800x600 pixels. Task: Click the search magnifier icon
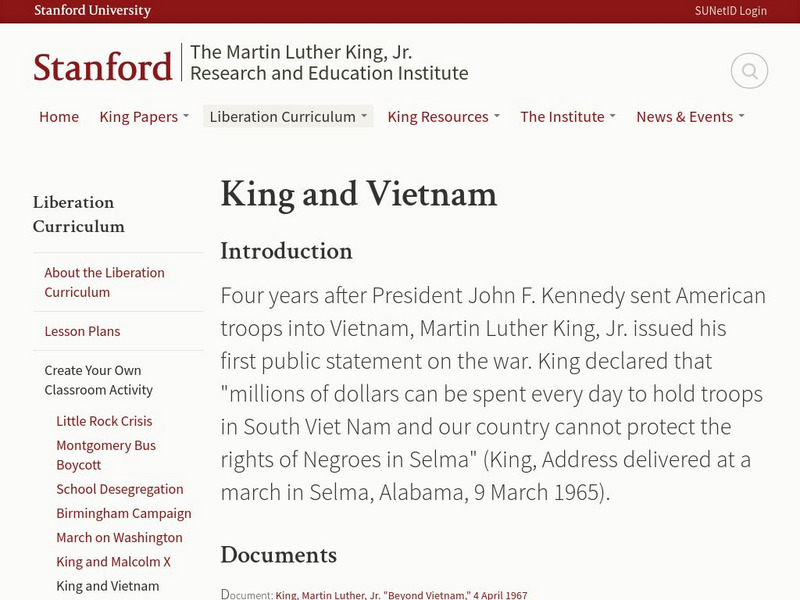[749, 71]
